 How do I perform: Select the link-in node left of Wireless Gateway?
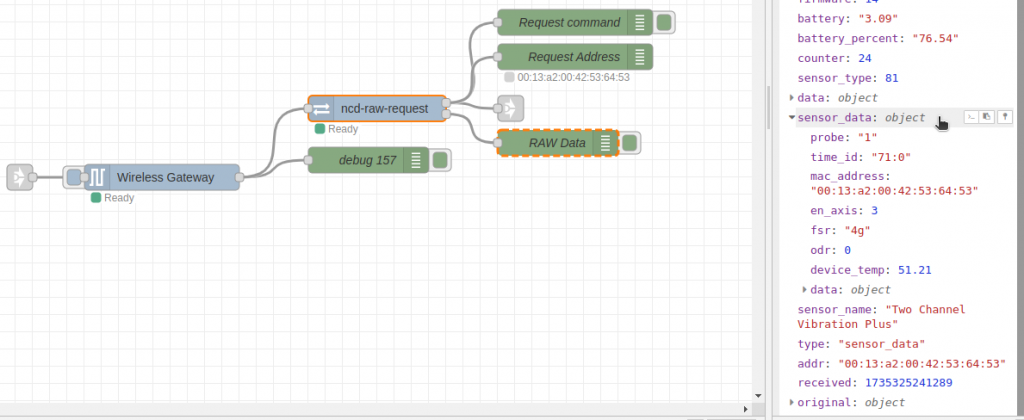click(19, 177)
